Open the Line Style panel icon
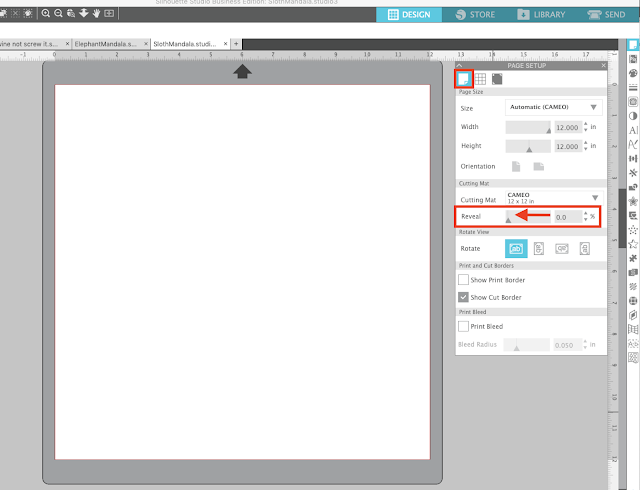The image size is (640, 490). tap(633, 87)
